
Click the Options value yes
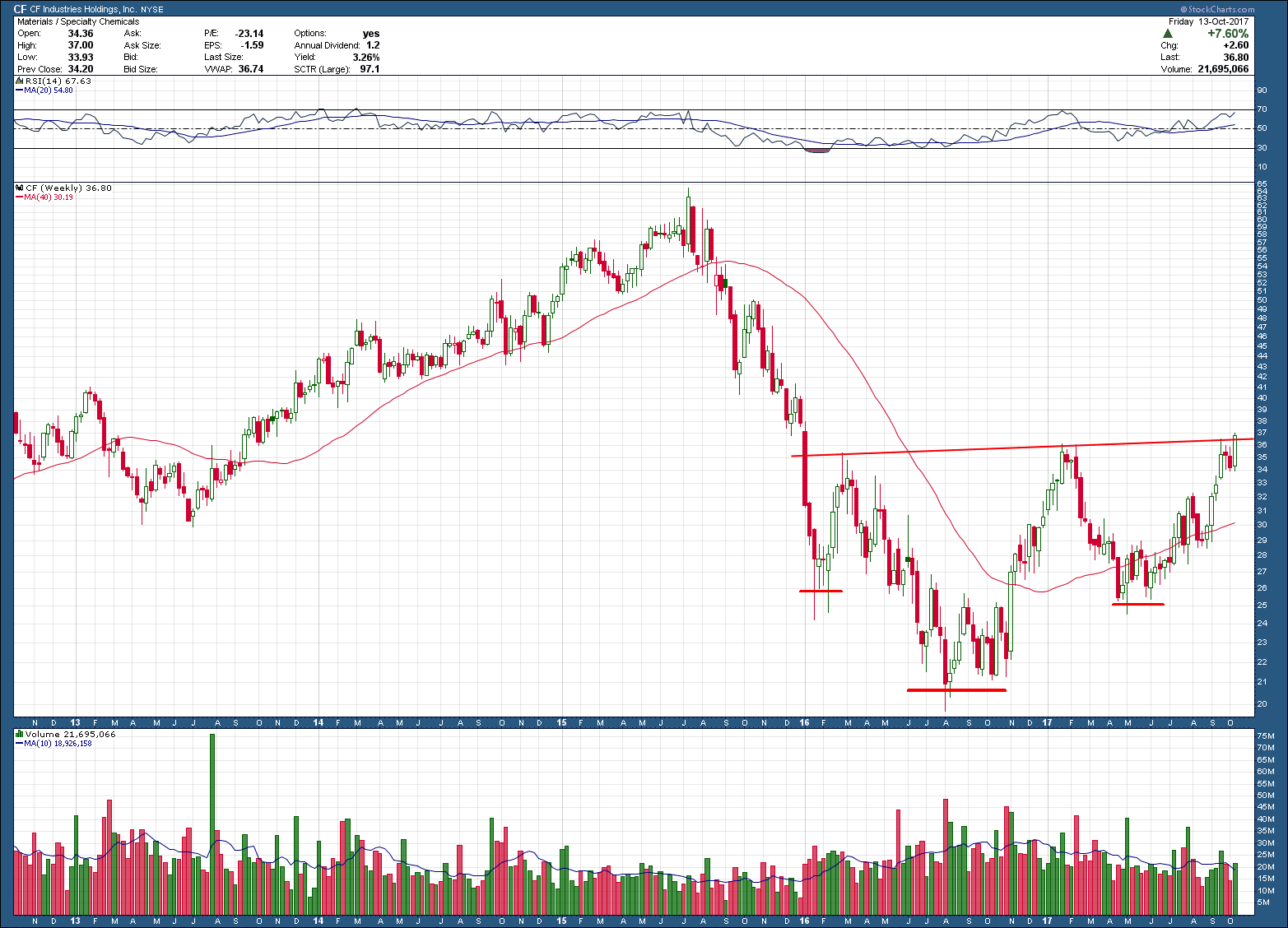(371, 34)
